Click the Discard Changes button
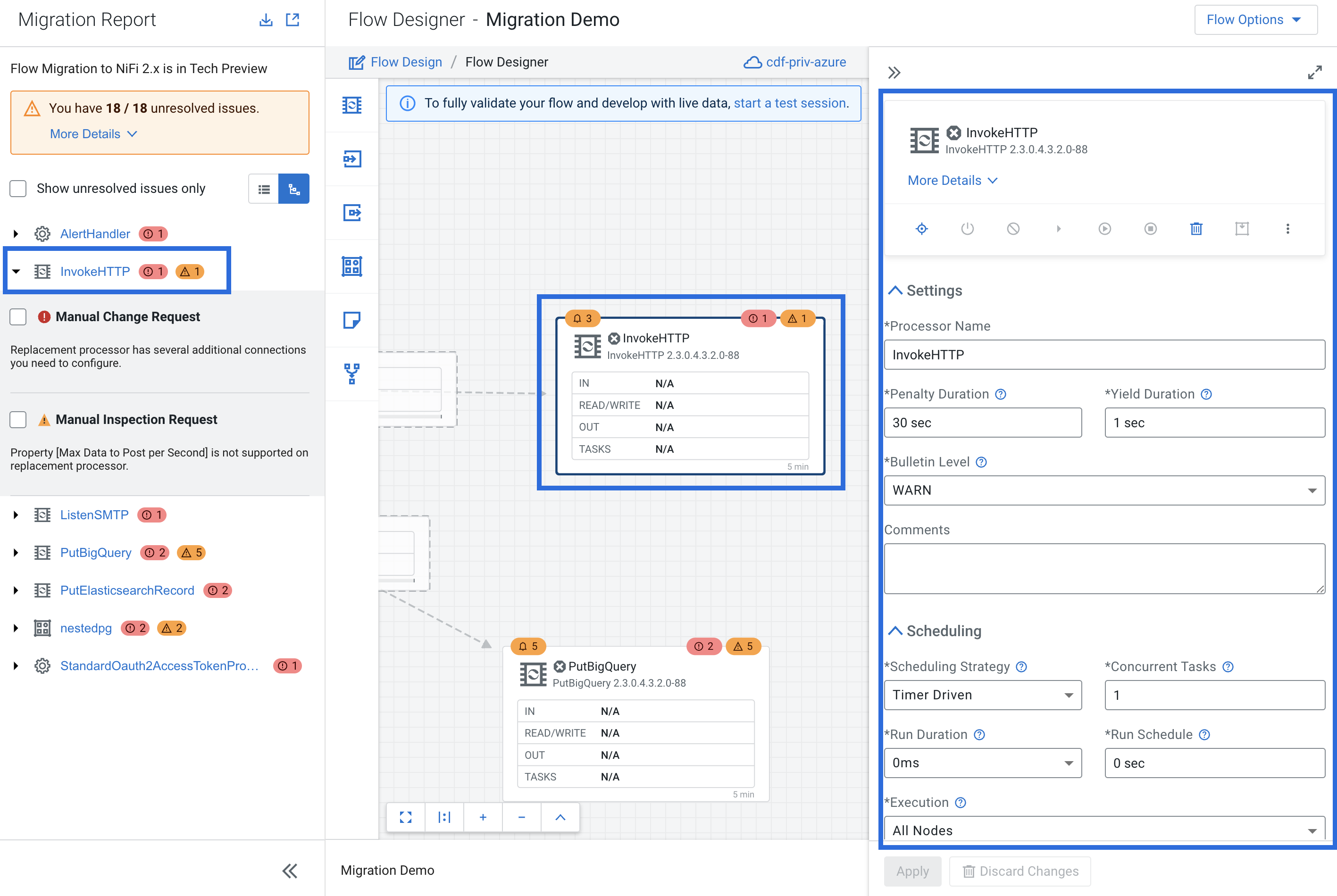 click(1020, 871)
